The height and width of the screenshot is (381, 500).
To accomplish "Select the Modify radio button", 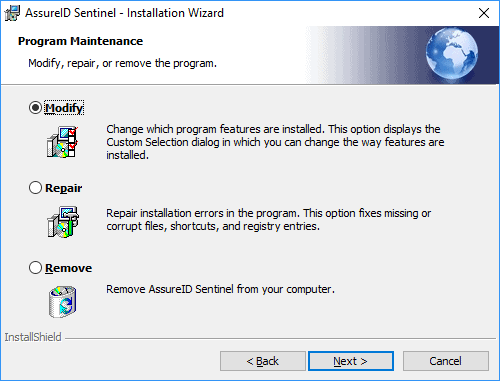I will 35,108.
